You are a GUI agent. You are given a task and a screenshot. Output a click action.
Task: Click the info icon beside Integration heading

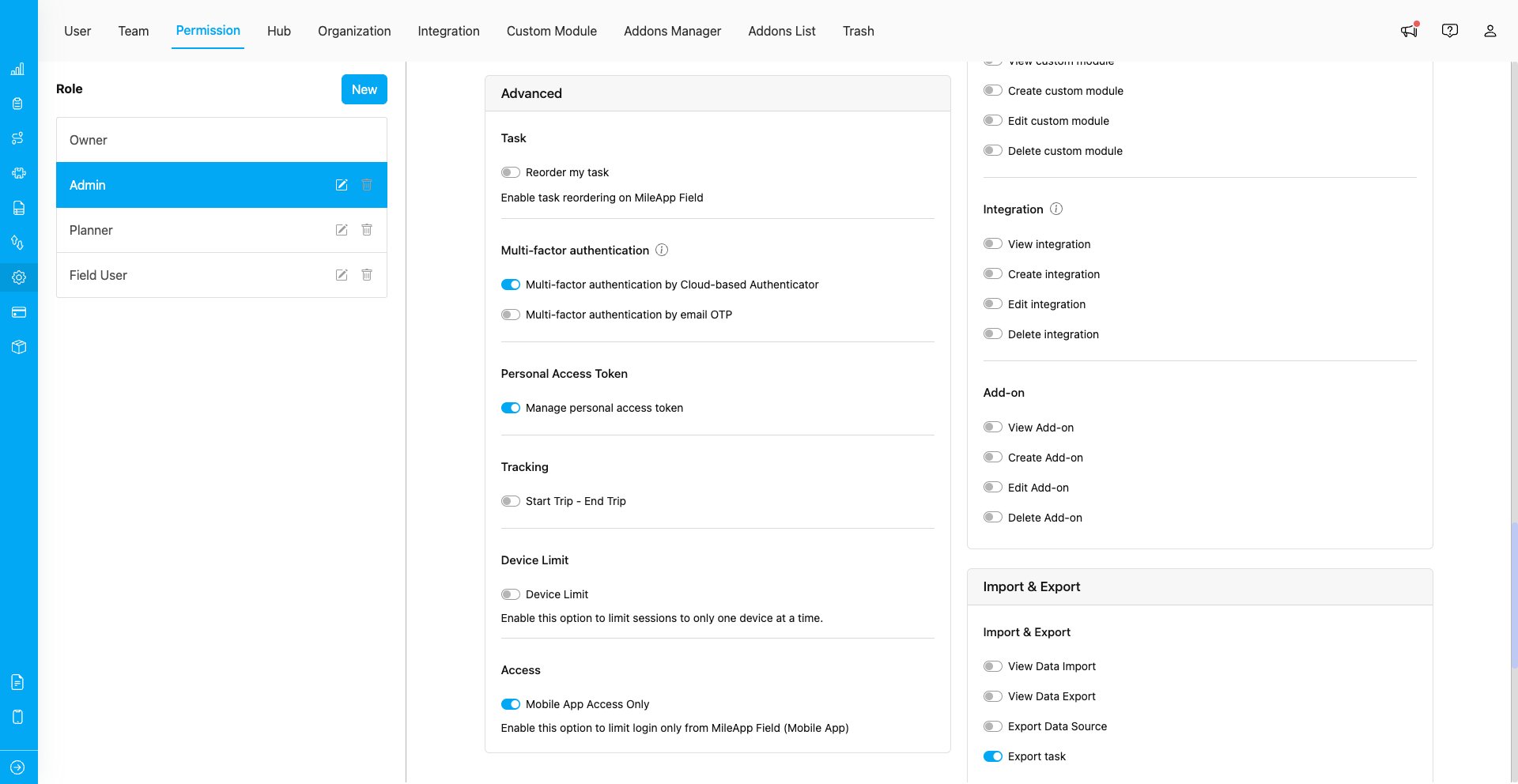click(1056, 209)
